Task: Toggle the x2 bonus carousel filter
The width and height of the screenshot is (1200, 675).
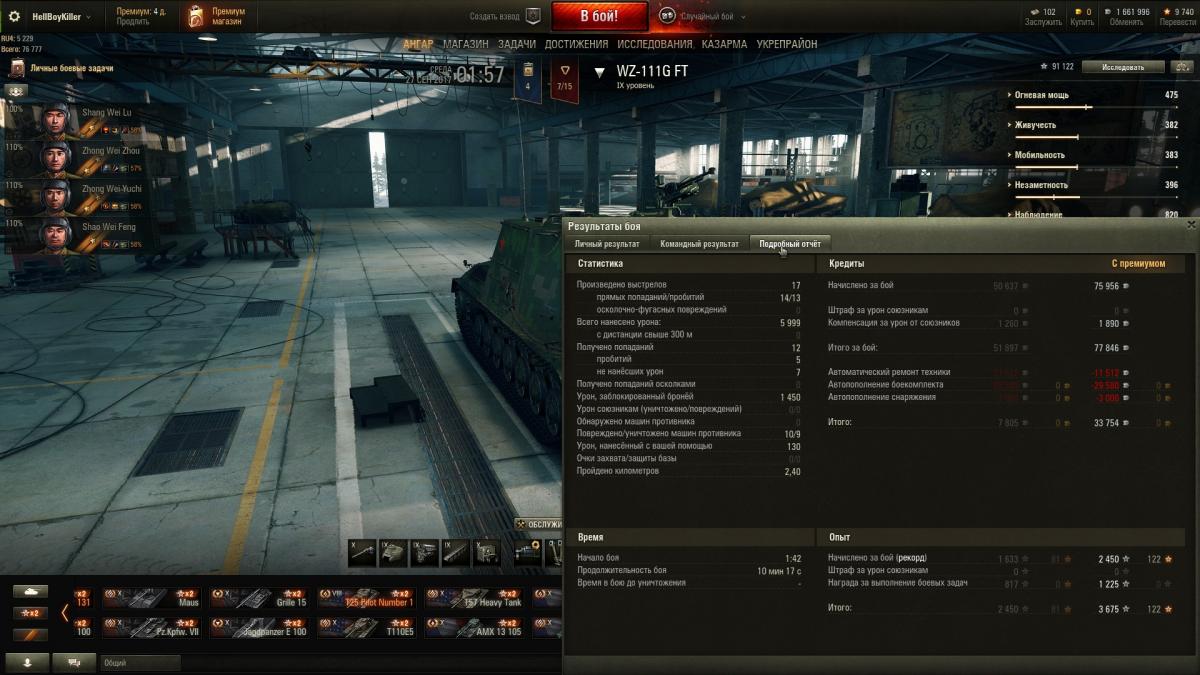Action: click(x=30, y=613)
